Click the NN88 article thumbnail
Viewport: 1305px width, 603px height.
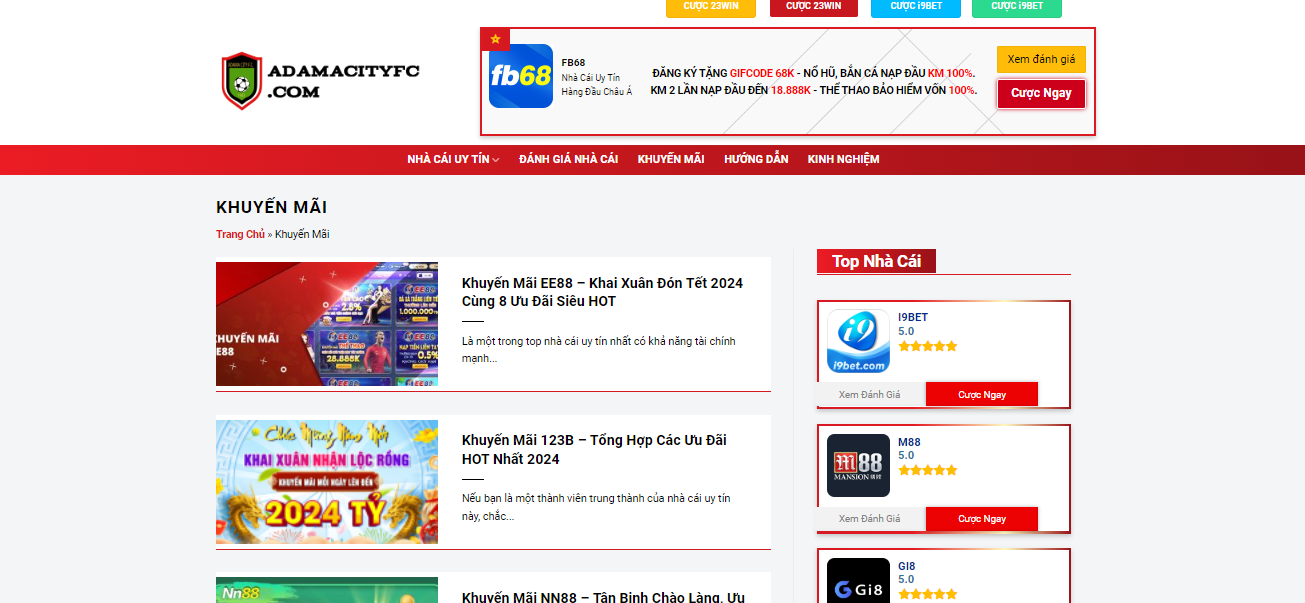(327, 590)
